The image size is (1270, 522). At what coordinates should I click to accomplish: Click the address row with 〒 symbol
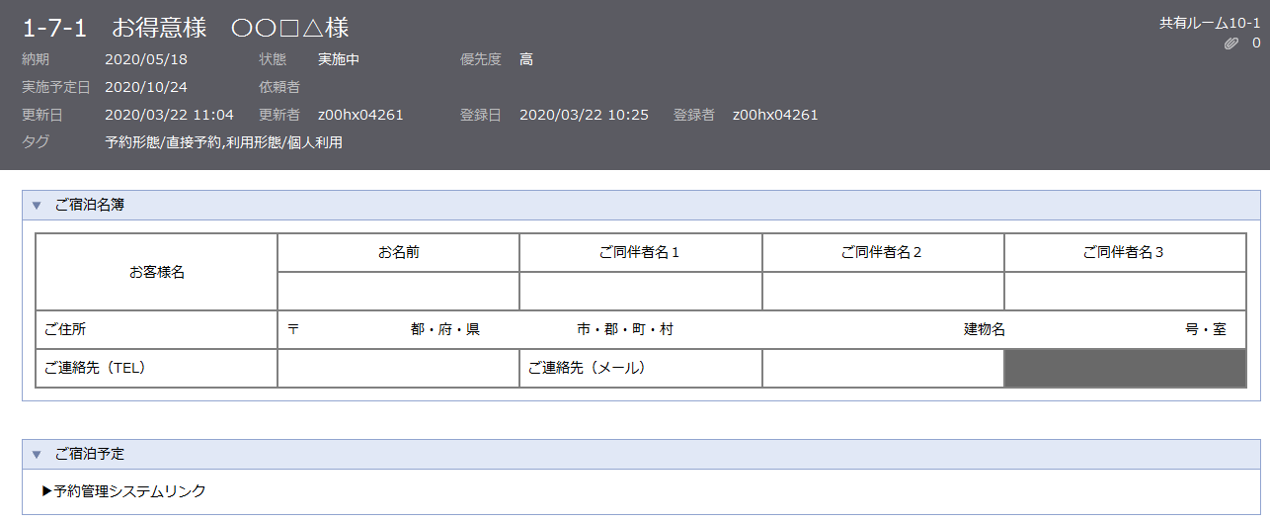[760, 329]
